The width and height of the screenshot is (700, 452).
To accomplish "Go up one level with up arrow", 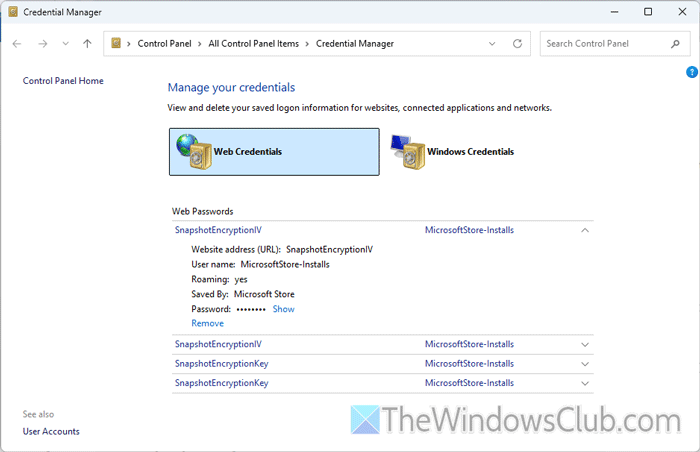I will (x=88, y=44).
